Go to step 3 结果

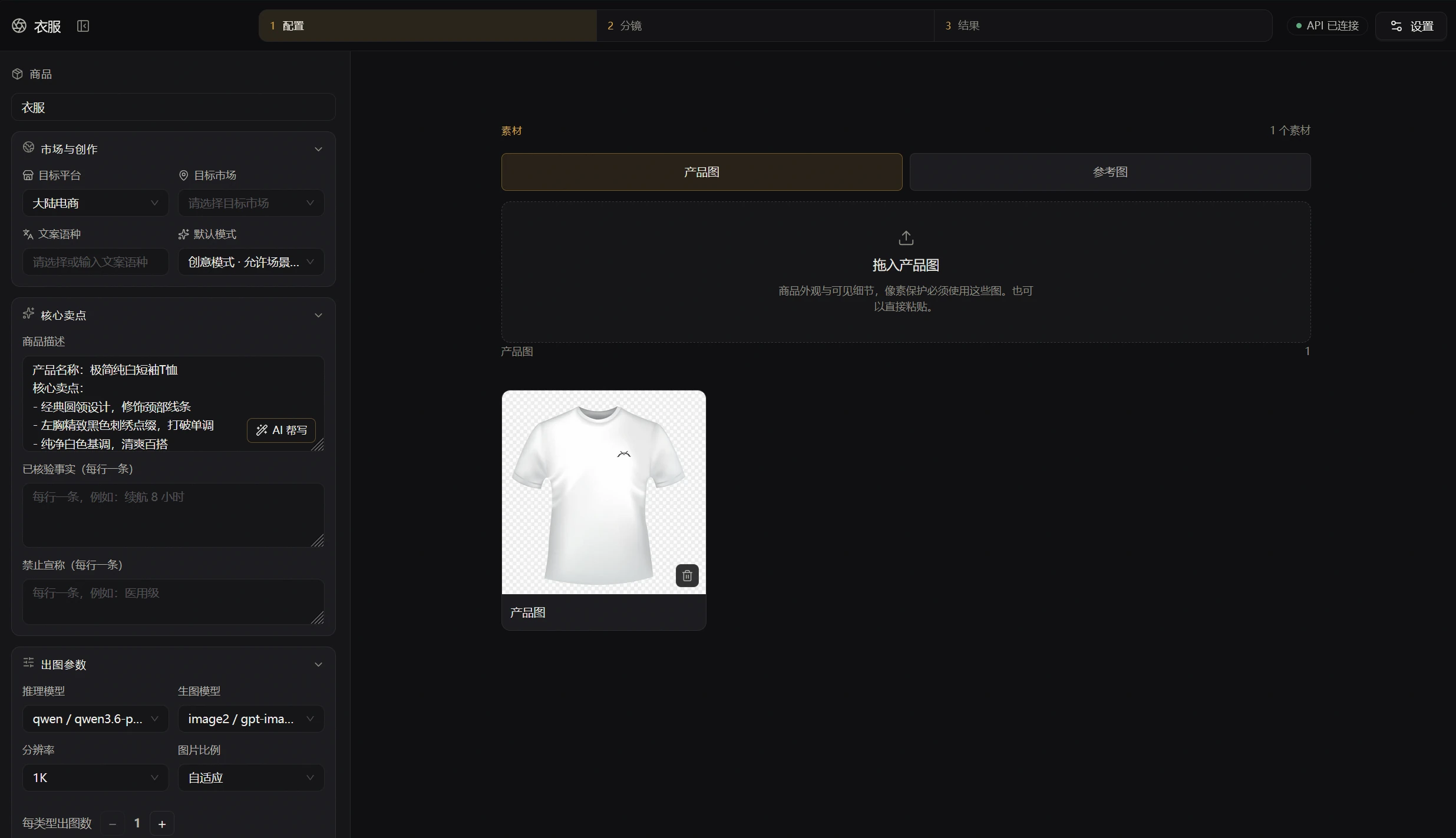click(x=1102, y=26)
